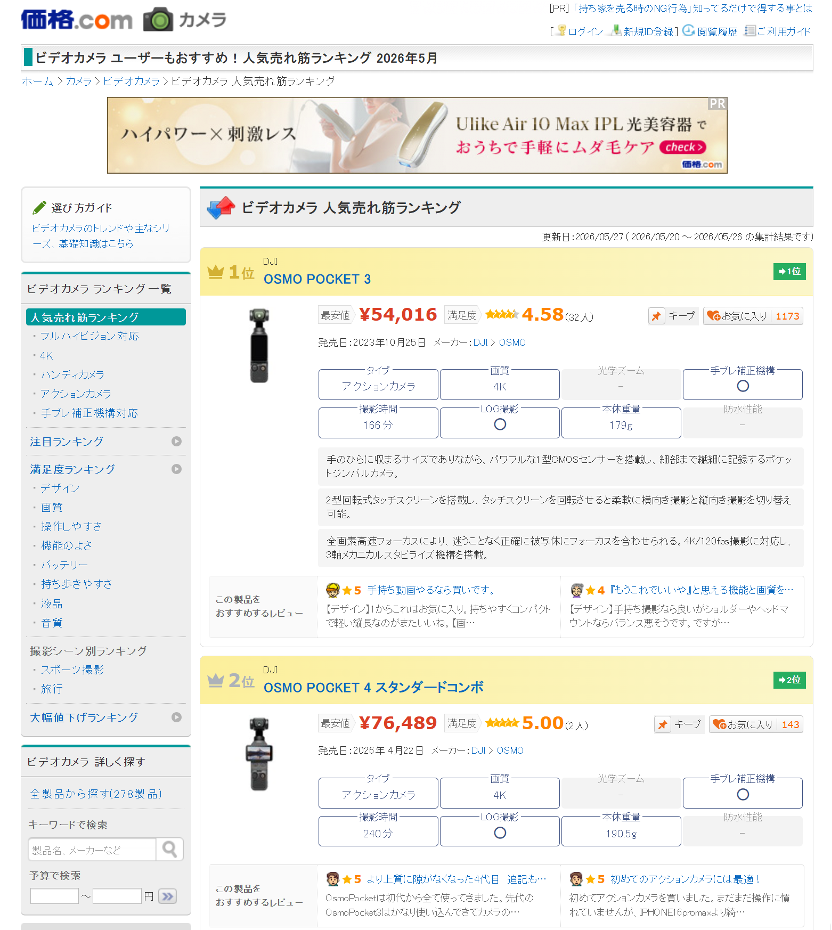Click OSMO POCKET 3 product thumbnail
Viewport: 832px width, 930px height.
coord(259,346)
